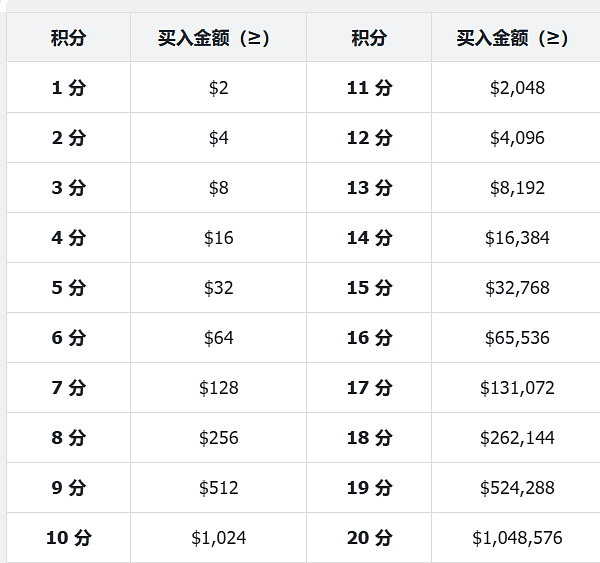Viewport: 600px width, 563px height.
Task: Select the 1 分 cell
Action: 68,88
